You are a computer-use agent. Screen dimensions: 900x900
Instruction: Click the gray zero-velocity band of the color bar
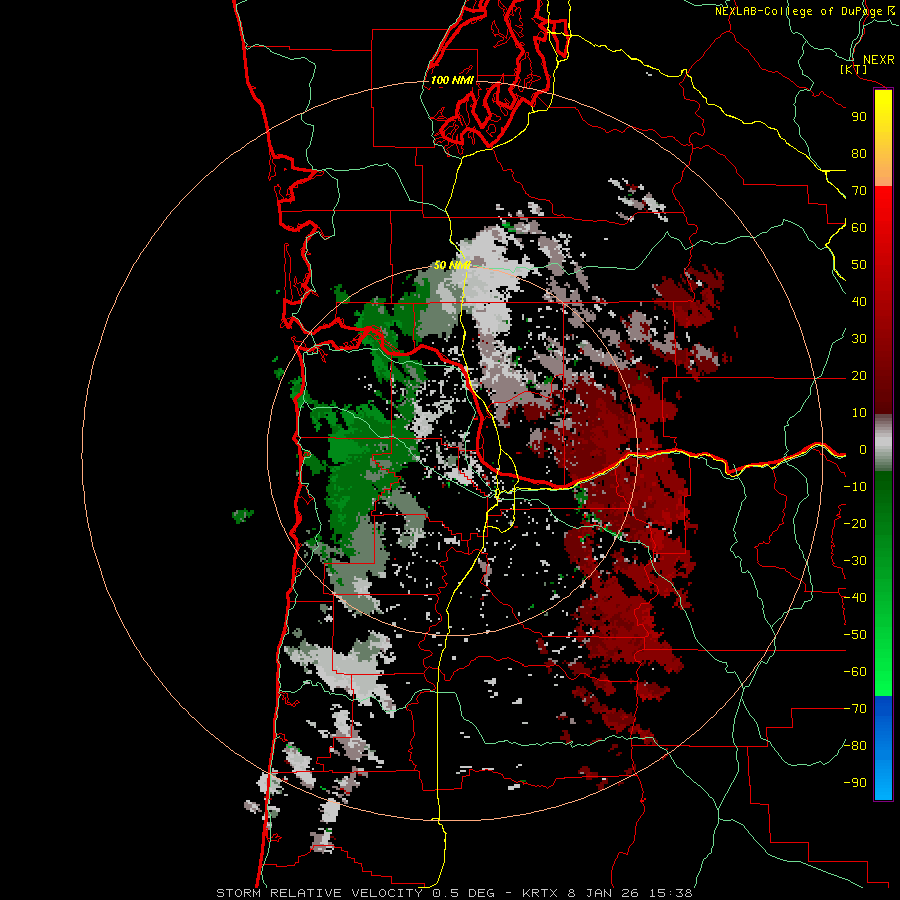883,443
